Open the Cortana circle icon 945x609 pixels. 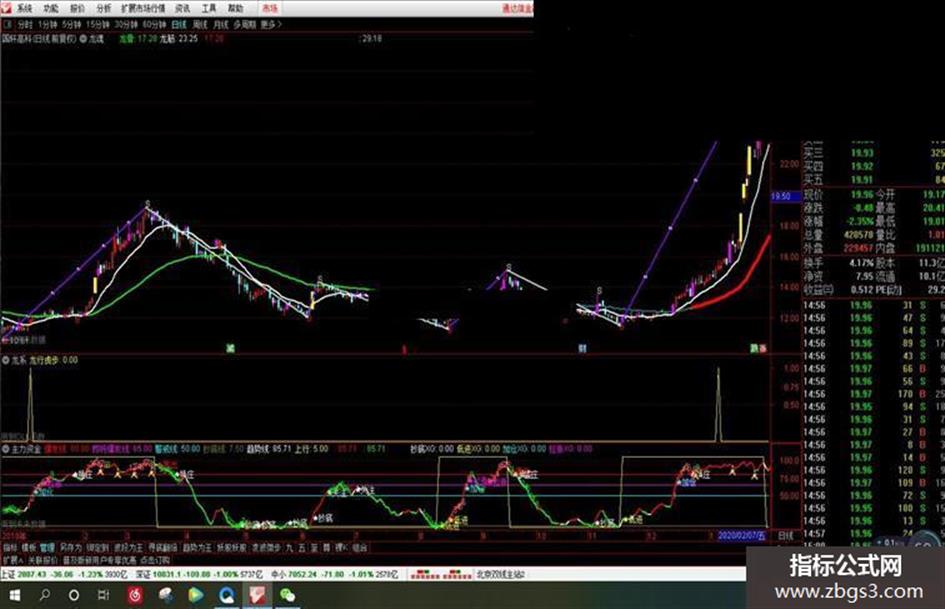(x=74, y=595)
